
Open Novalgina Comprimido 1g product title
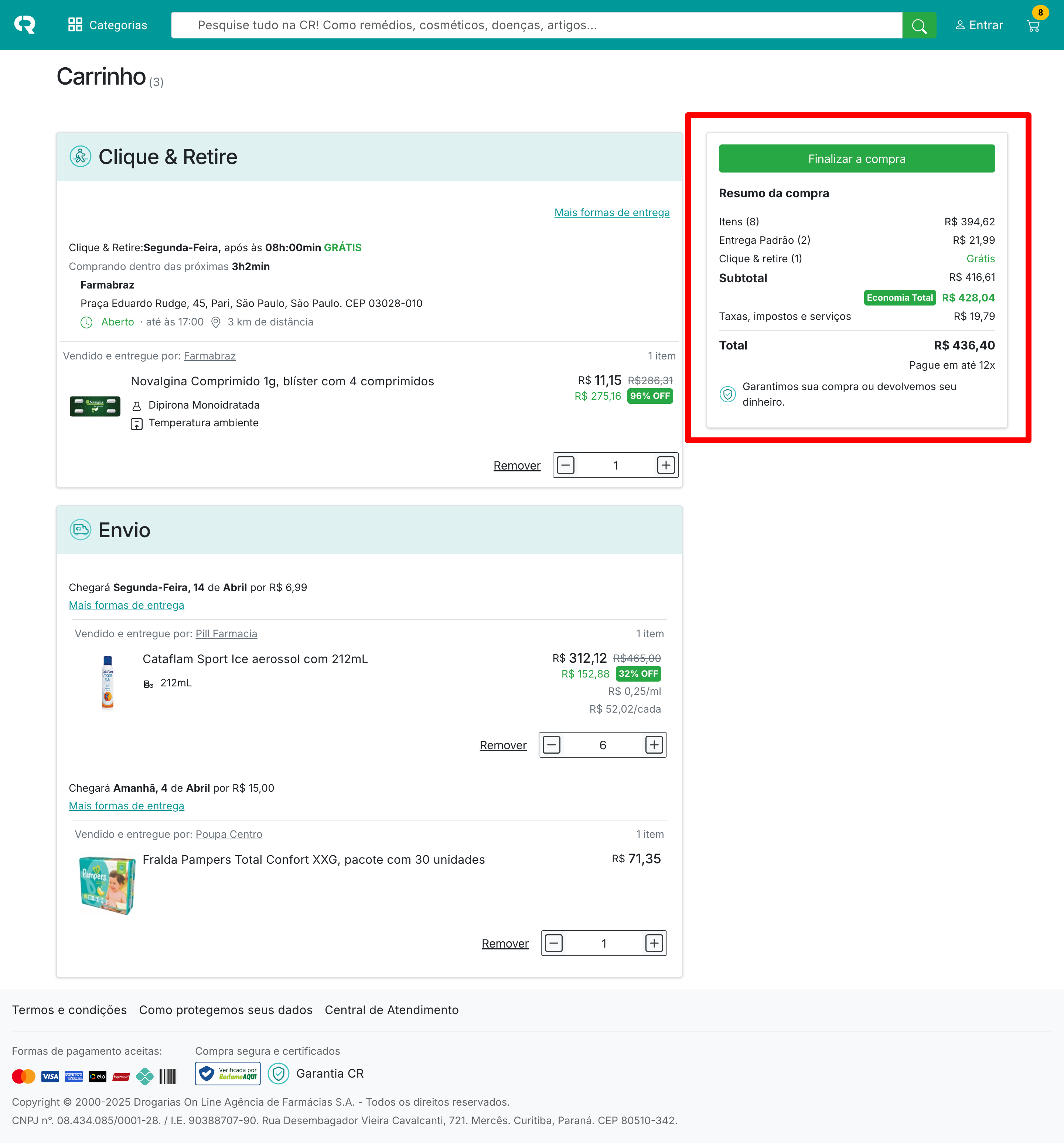pos(282,381)
